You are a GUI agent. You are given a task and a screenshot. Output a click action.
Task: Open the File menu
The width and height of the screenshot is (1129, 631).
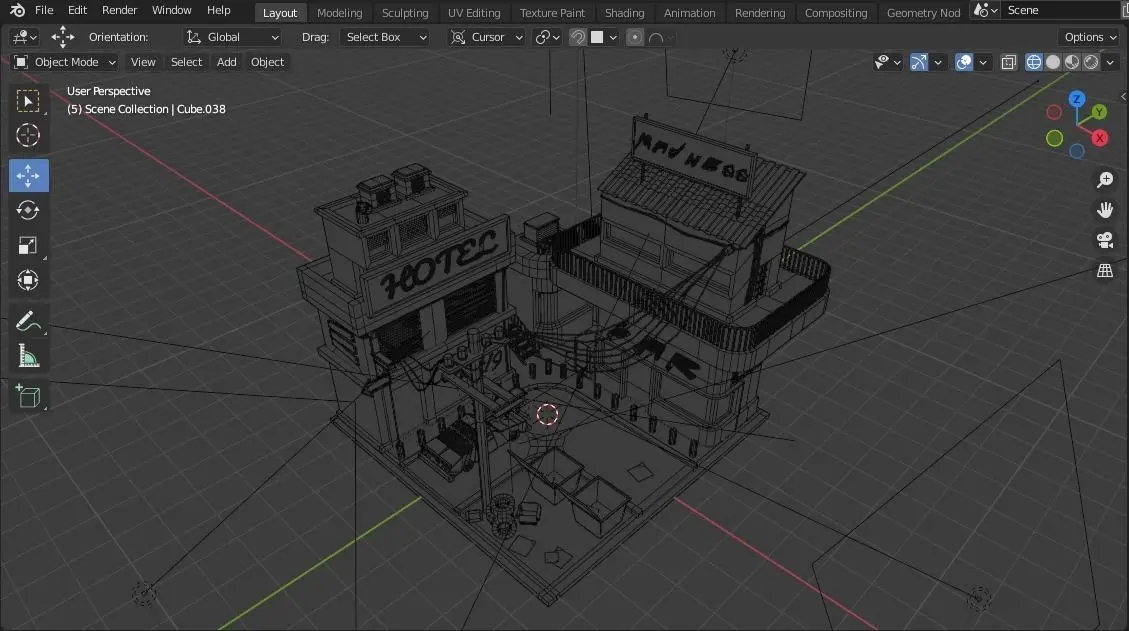(44, 10)
